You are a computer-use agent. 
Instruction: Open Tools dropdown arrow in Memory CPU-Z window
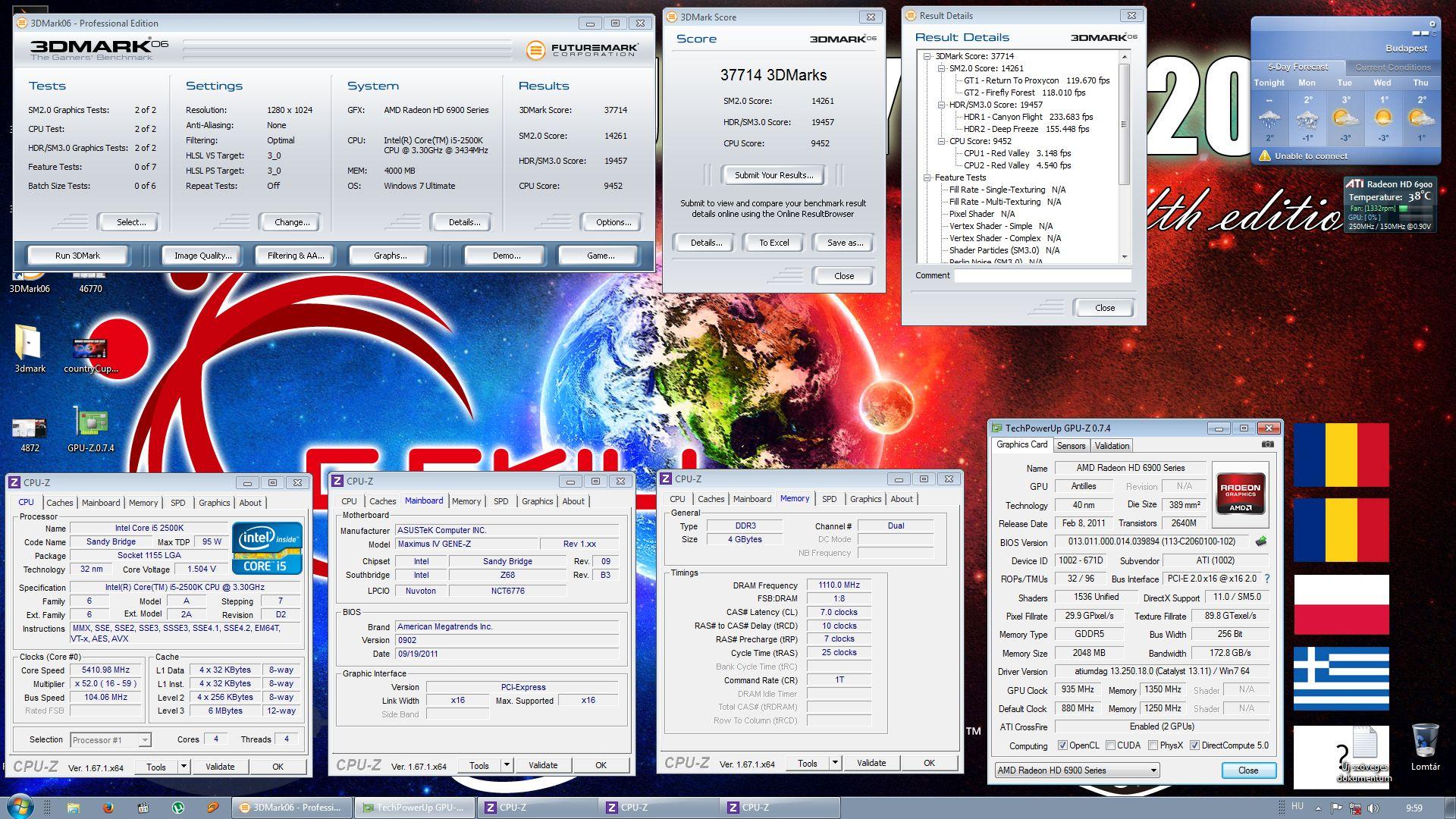tap(835, 763)
